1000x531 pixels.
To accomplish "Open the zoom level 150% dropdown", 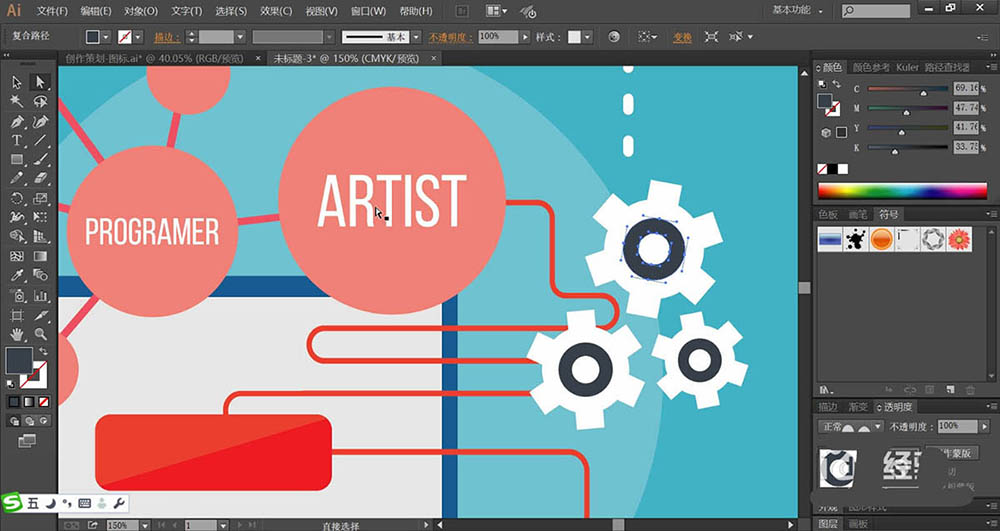I will (145, 525).
